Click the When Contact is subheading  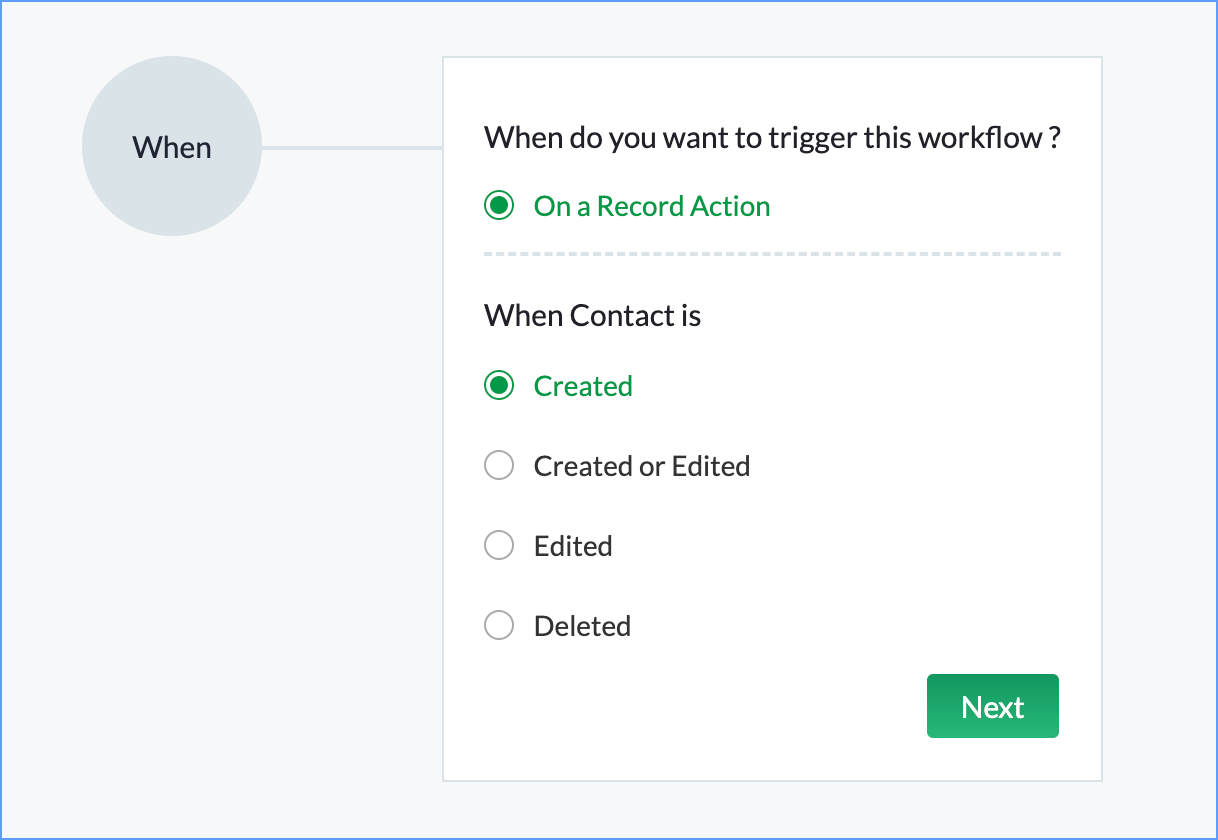592,316
